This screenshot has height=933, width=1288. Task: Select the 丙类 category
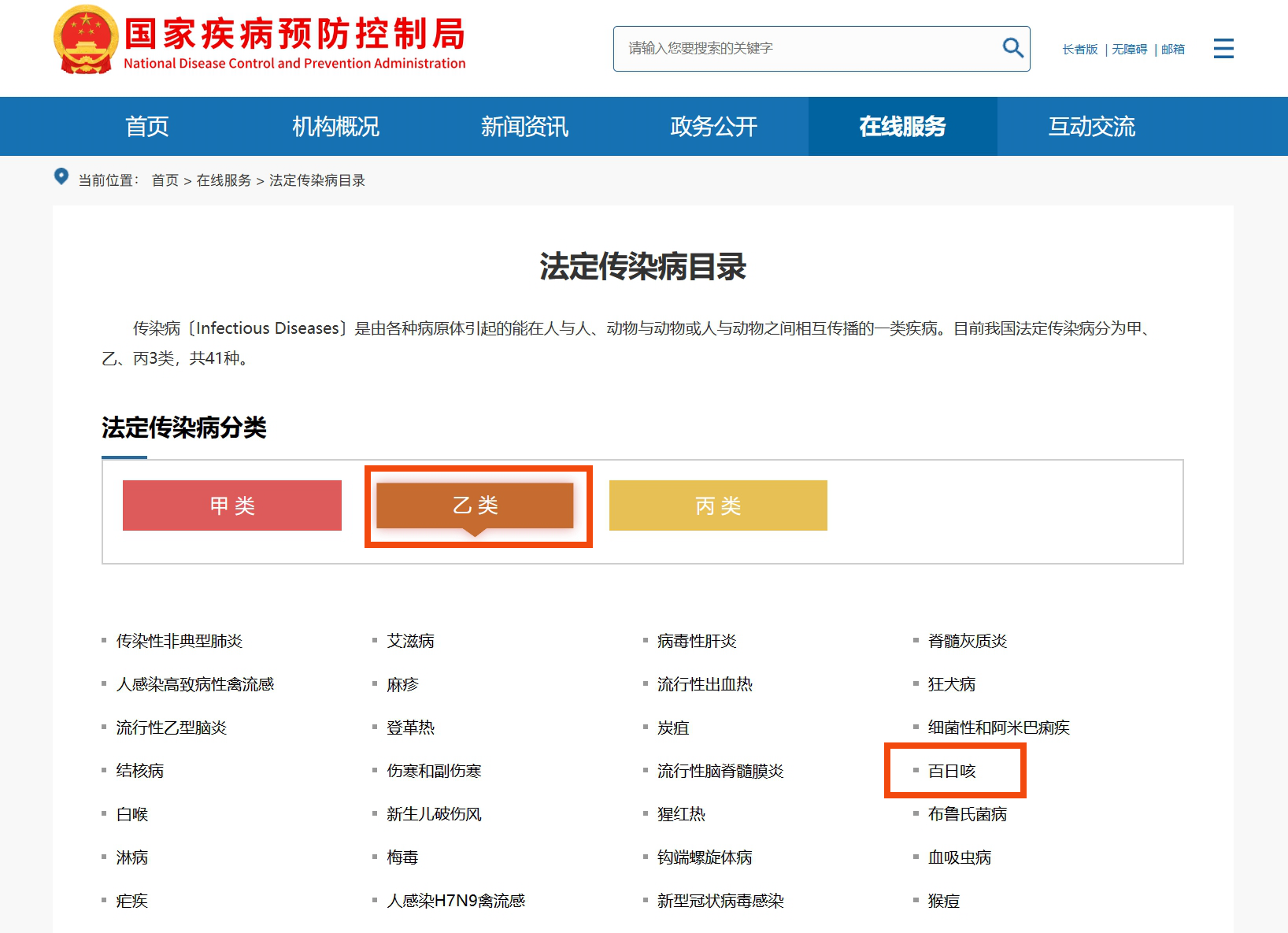pyautogui.click(x=717, y=505)
